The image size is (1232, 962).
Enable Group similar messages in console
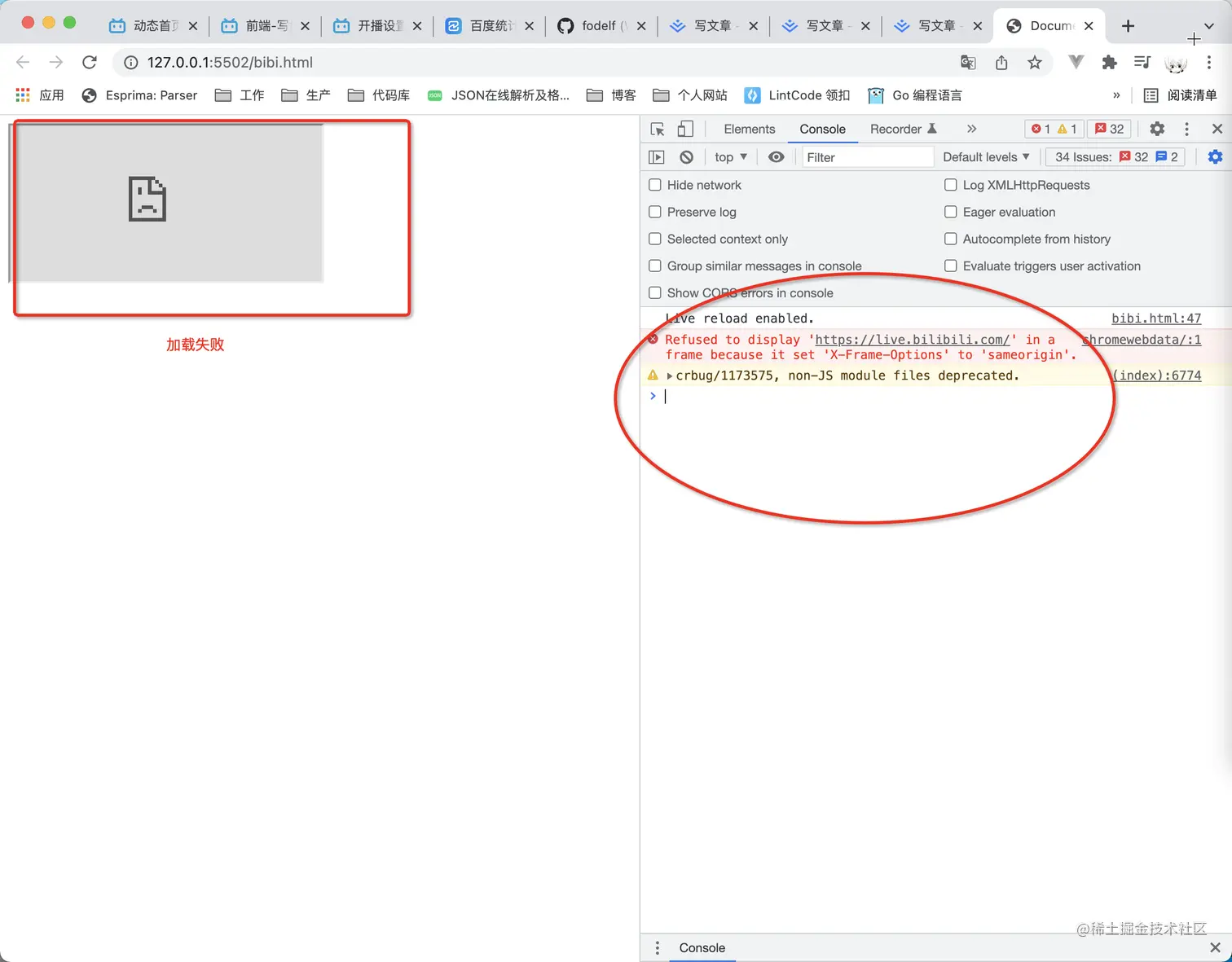coord(655,266)
